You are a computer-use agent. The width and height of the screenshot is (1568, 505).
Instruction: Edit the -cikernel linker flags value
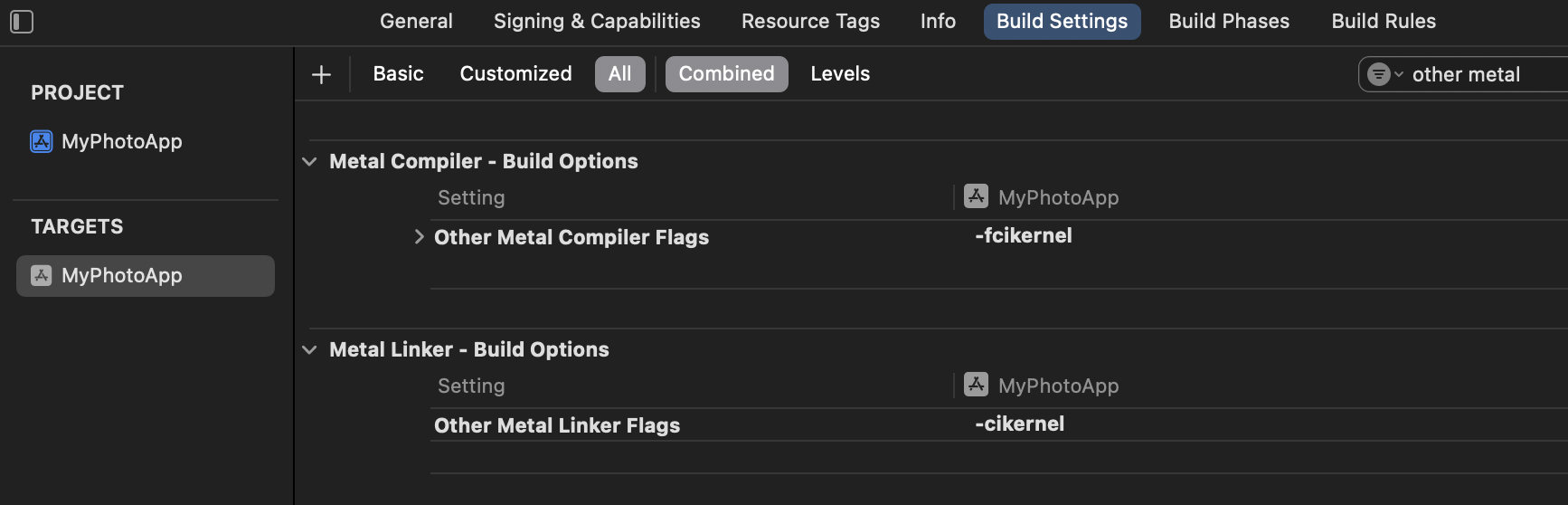click(1020, 424)
